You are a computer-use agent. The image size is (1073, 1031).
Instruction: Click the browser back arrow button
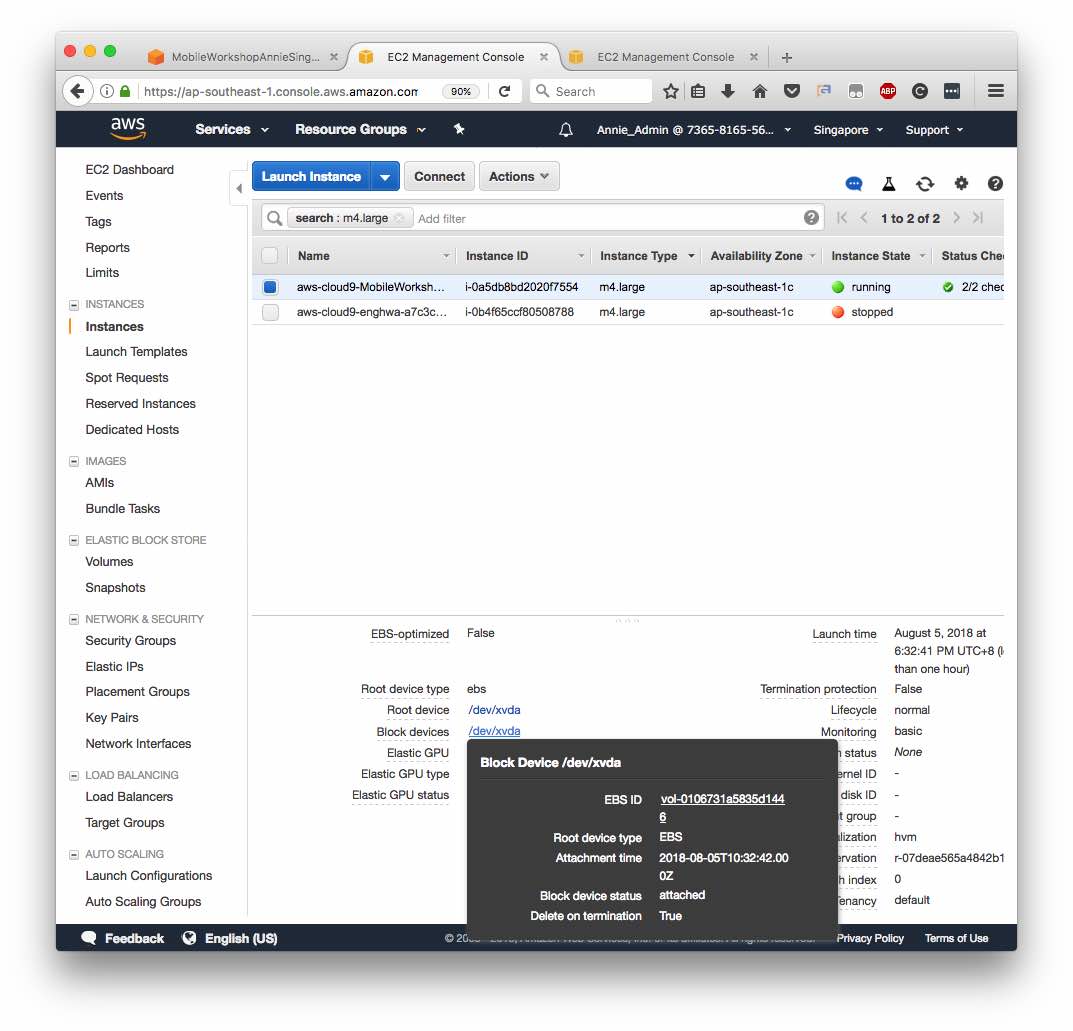[78, 91]
